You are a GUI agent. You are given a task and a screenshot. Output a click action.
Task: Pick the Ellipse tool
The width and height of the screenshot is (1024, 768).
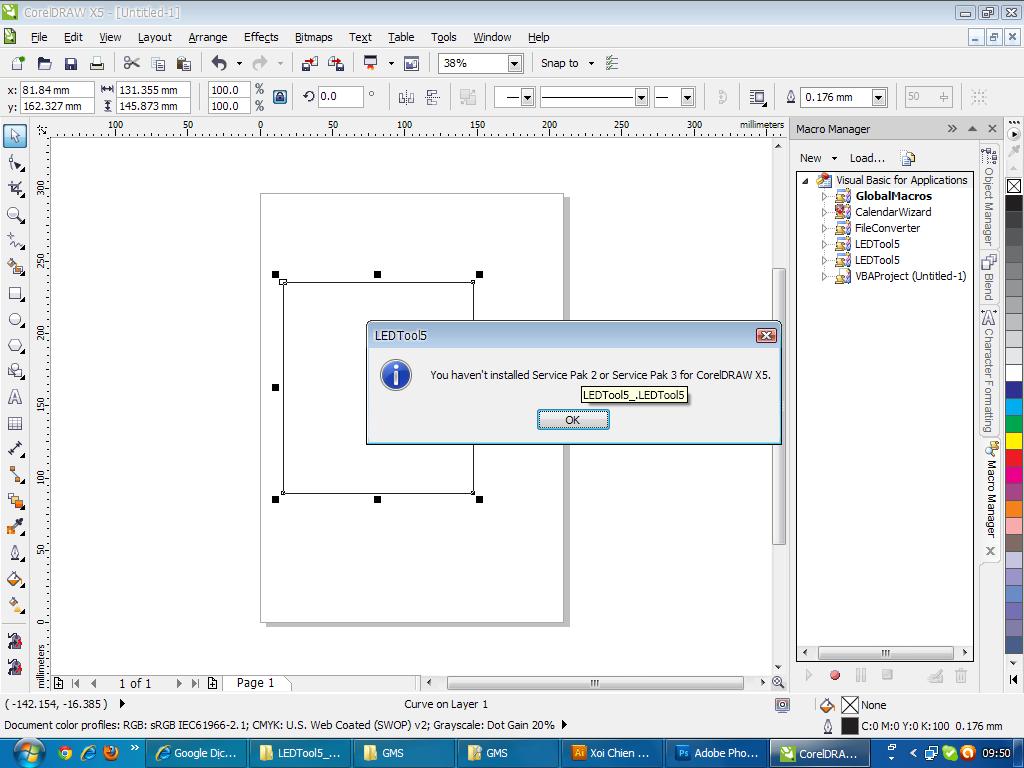point(15,320)
